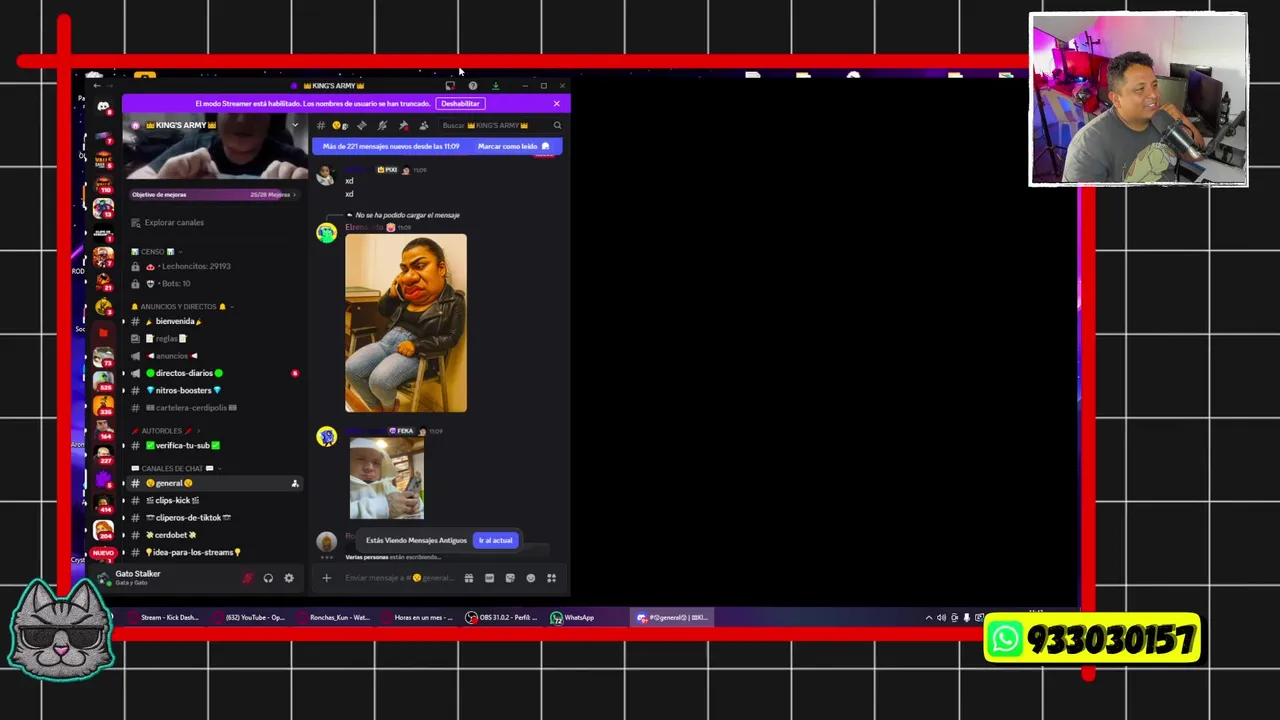
Task: Go back with title bar arrow
Action: (x=97, y=86)
